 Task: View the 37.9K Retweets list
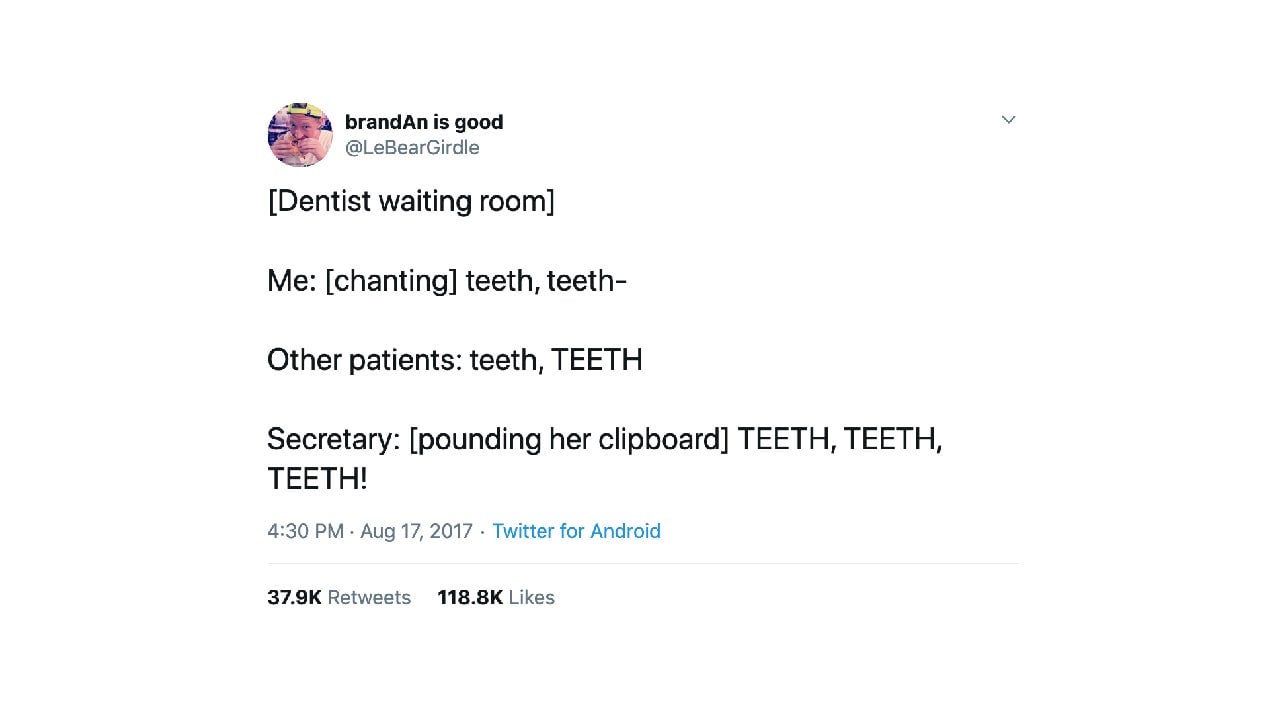tap(339, 597)
